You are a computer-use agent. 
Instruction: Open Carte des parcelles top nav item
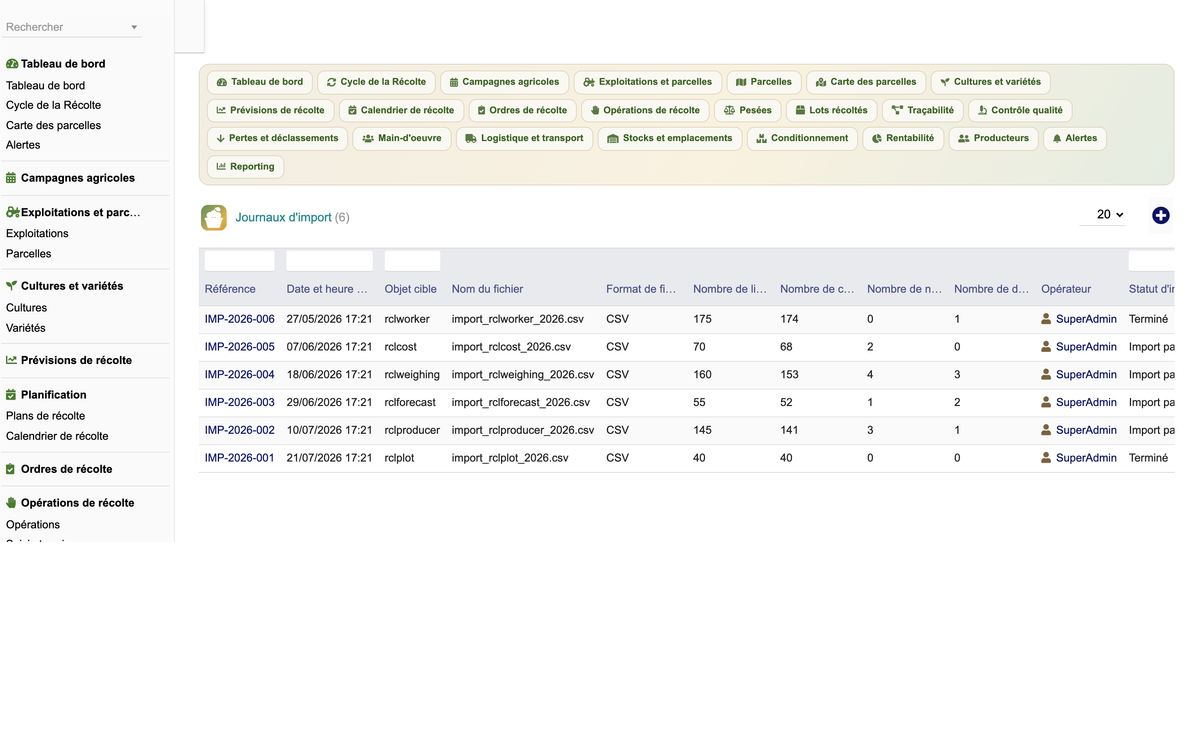coord(866,82)
